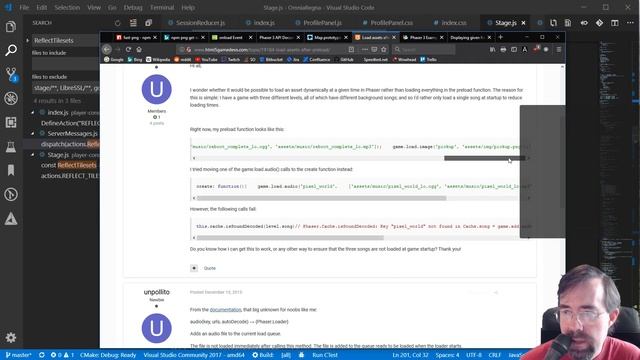Viewport: 640px width, 360px height.
Task: Collapse the Stage.js search result group
Action: (33, 155)
